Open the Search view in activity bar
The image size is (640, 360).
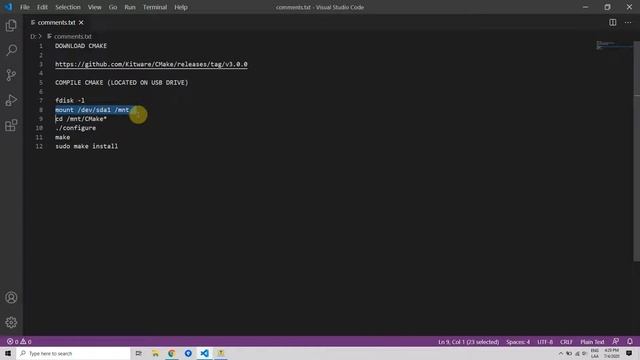pos(11,50)
